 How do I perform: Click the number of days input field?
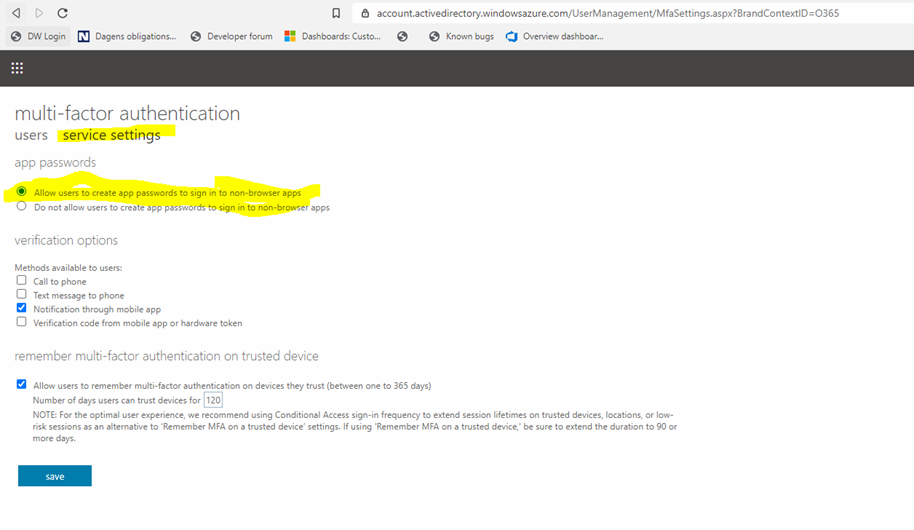[x=213, y=400]
